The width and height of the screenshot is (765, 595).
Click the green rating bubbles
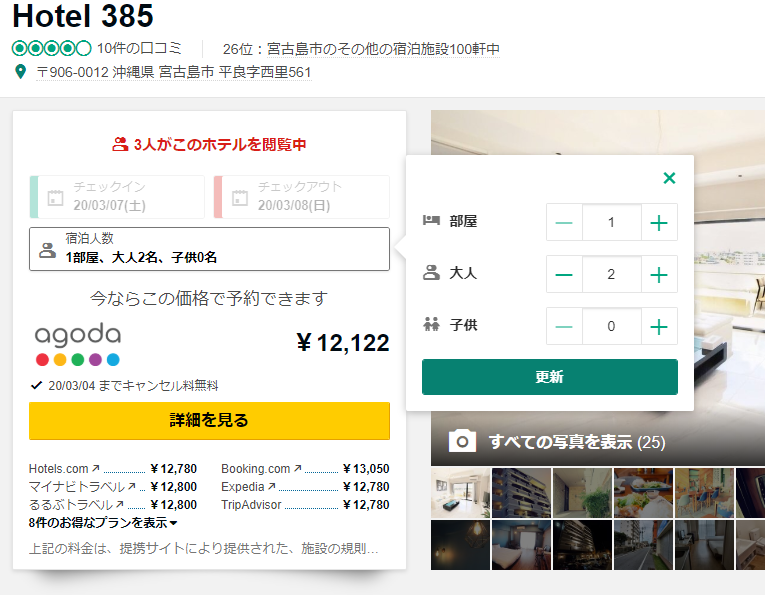[x=51, y=48]
